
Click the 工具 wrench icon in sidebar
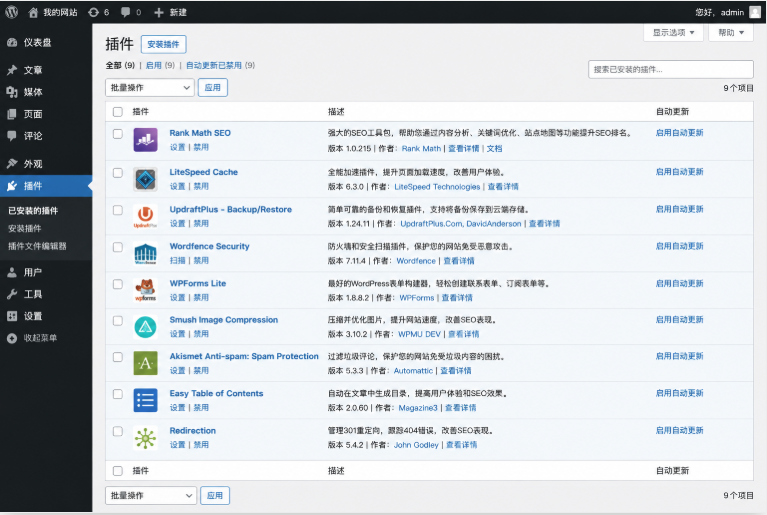click(x=12, y=294)
